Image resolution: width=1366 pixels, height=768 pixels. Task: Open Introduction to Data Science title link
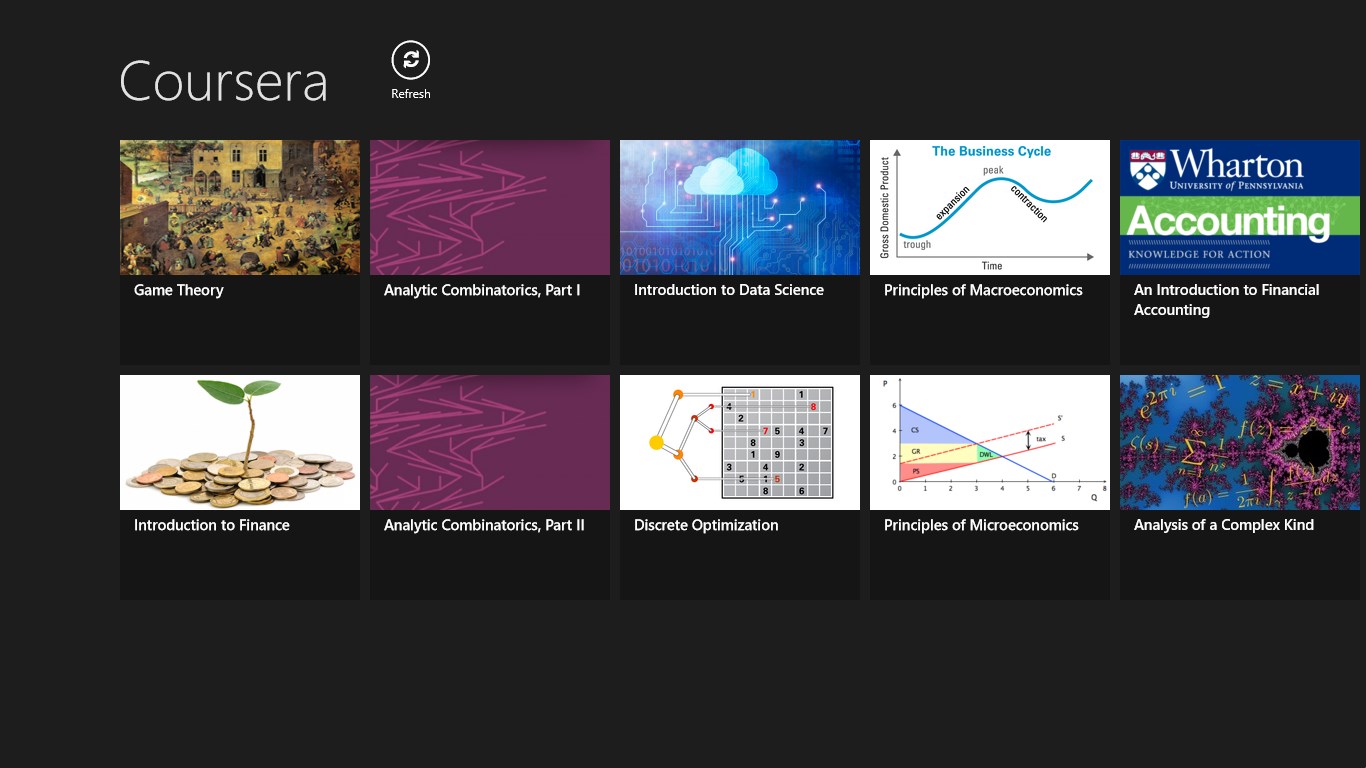tap(728, 290)
